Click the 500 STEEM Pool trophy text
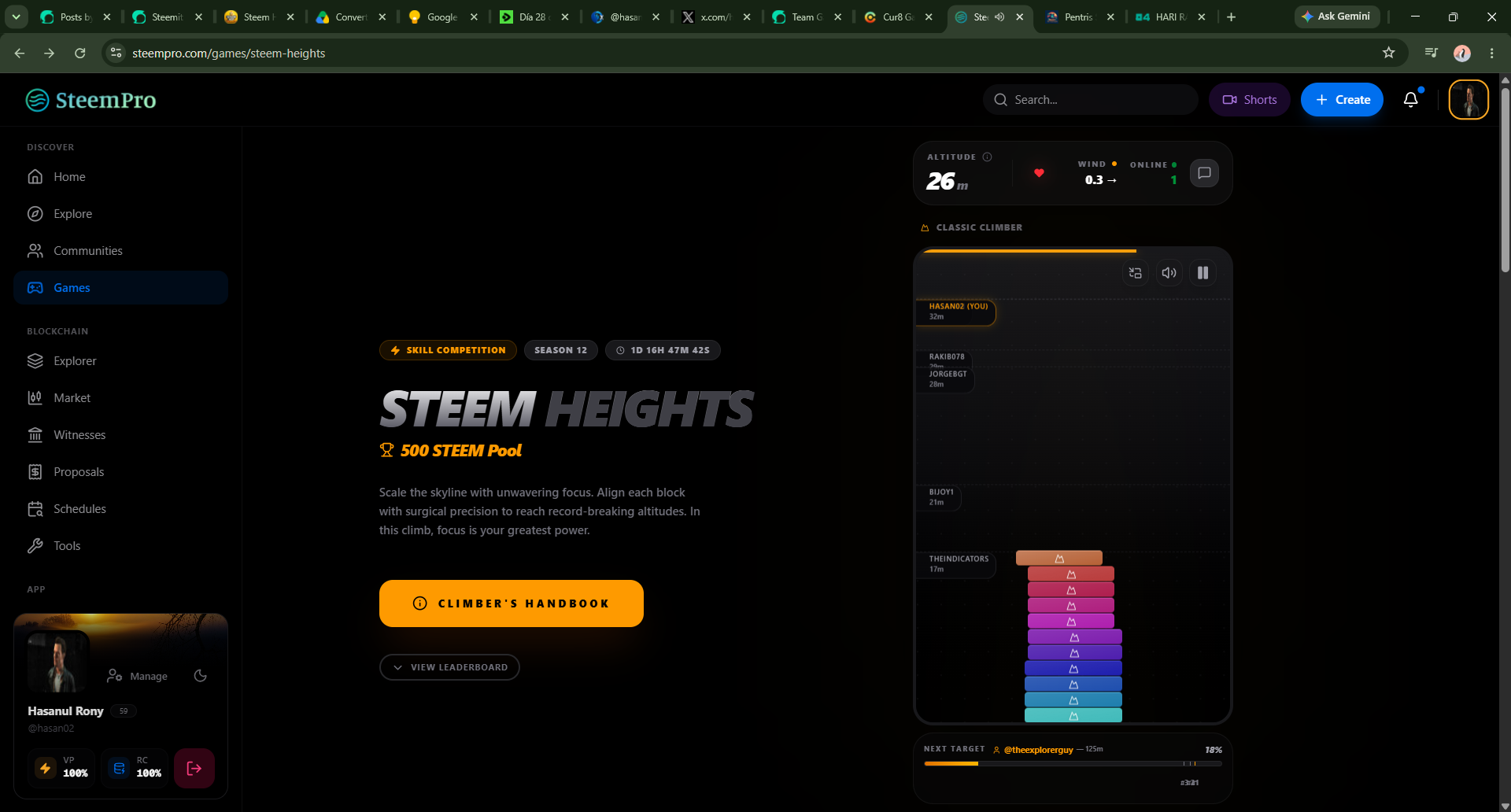The width and height of the screenshot is (1511, 812). [x=451, y=450]
